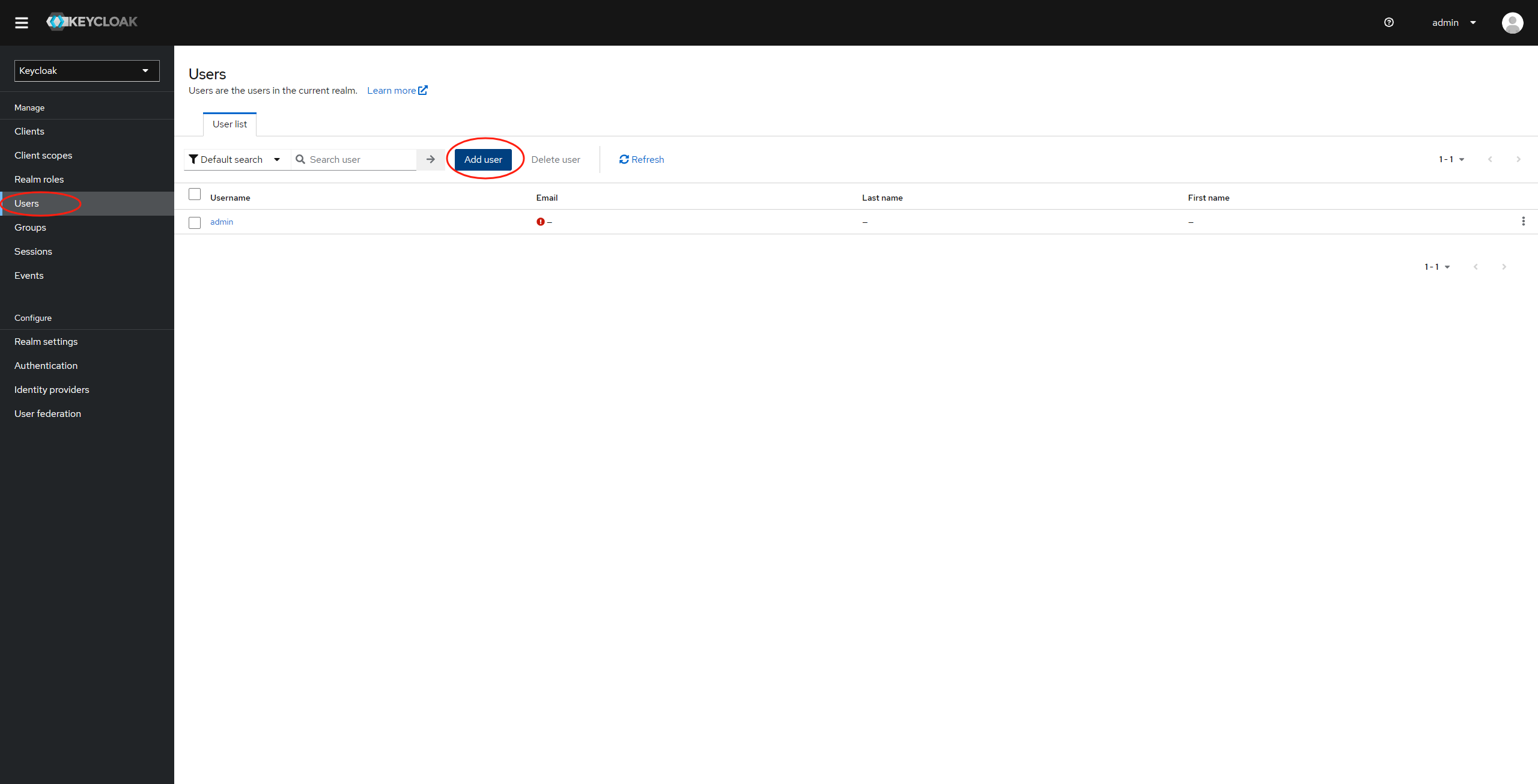Switch to the User list tab
Screen dimensions: 1538x784
pyautogui.click(x=230, y=123)
